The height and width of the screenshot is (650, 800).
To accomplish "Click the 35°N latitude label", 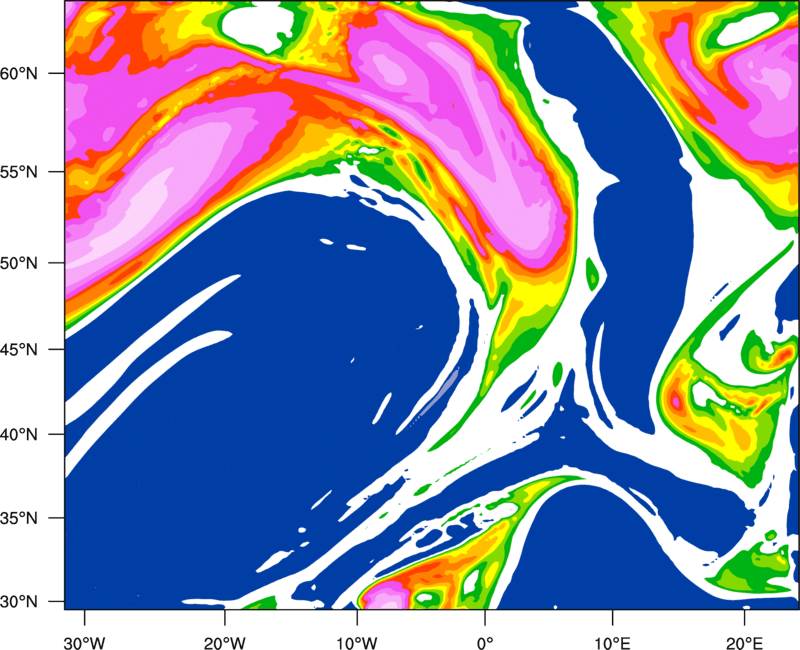I will [x=19, y=518].
